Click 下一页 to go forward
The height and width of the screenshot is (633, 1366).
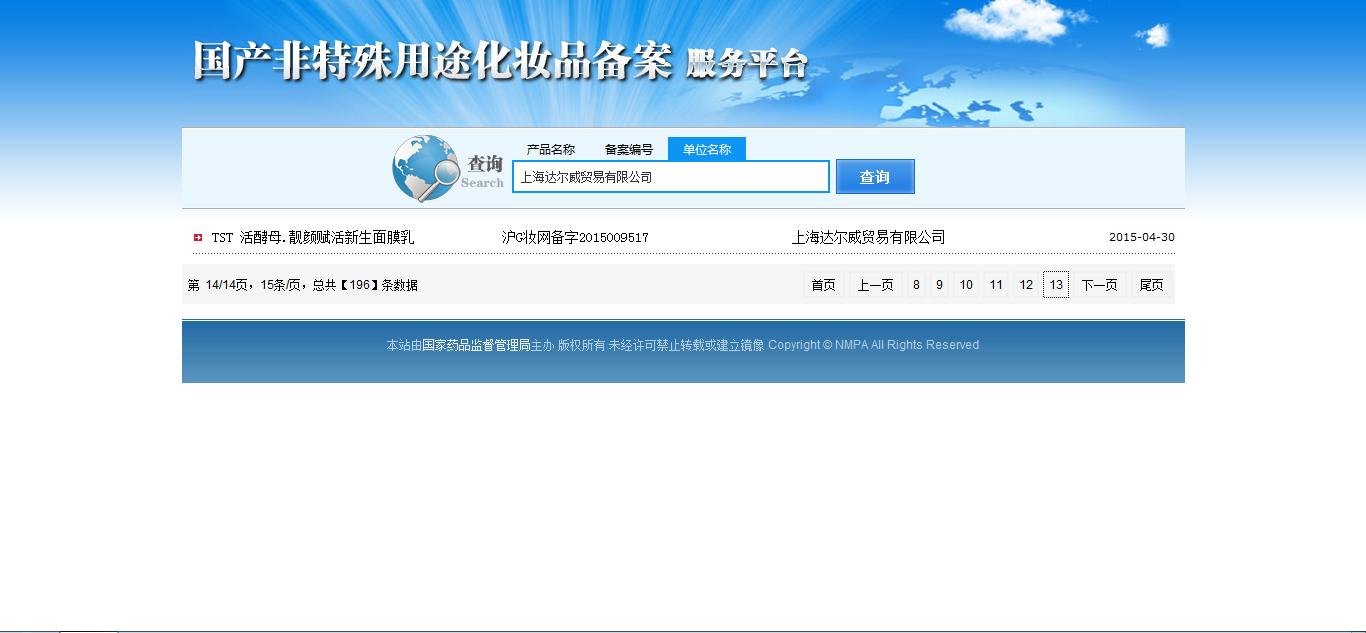[1099, 285]
